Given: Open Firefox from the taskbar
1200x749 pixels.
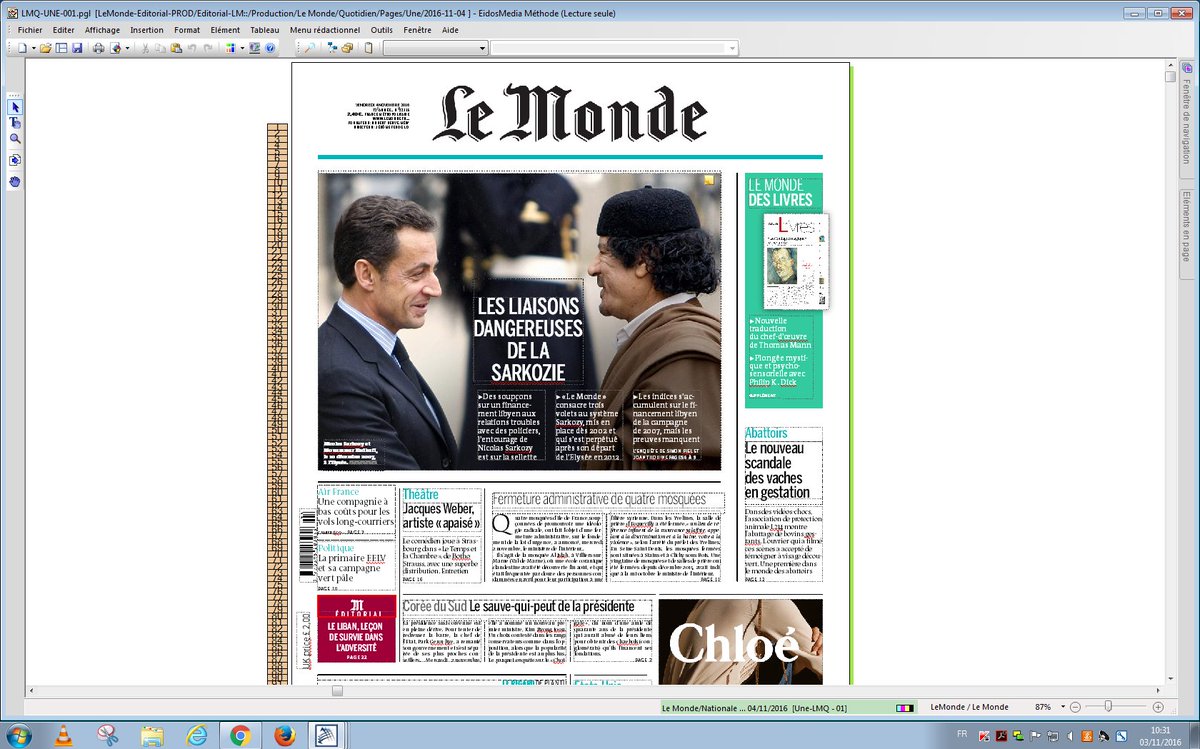Looking at the screenshot, I should point(283,735).
